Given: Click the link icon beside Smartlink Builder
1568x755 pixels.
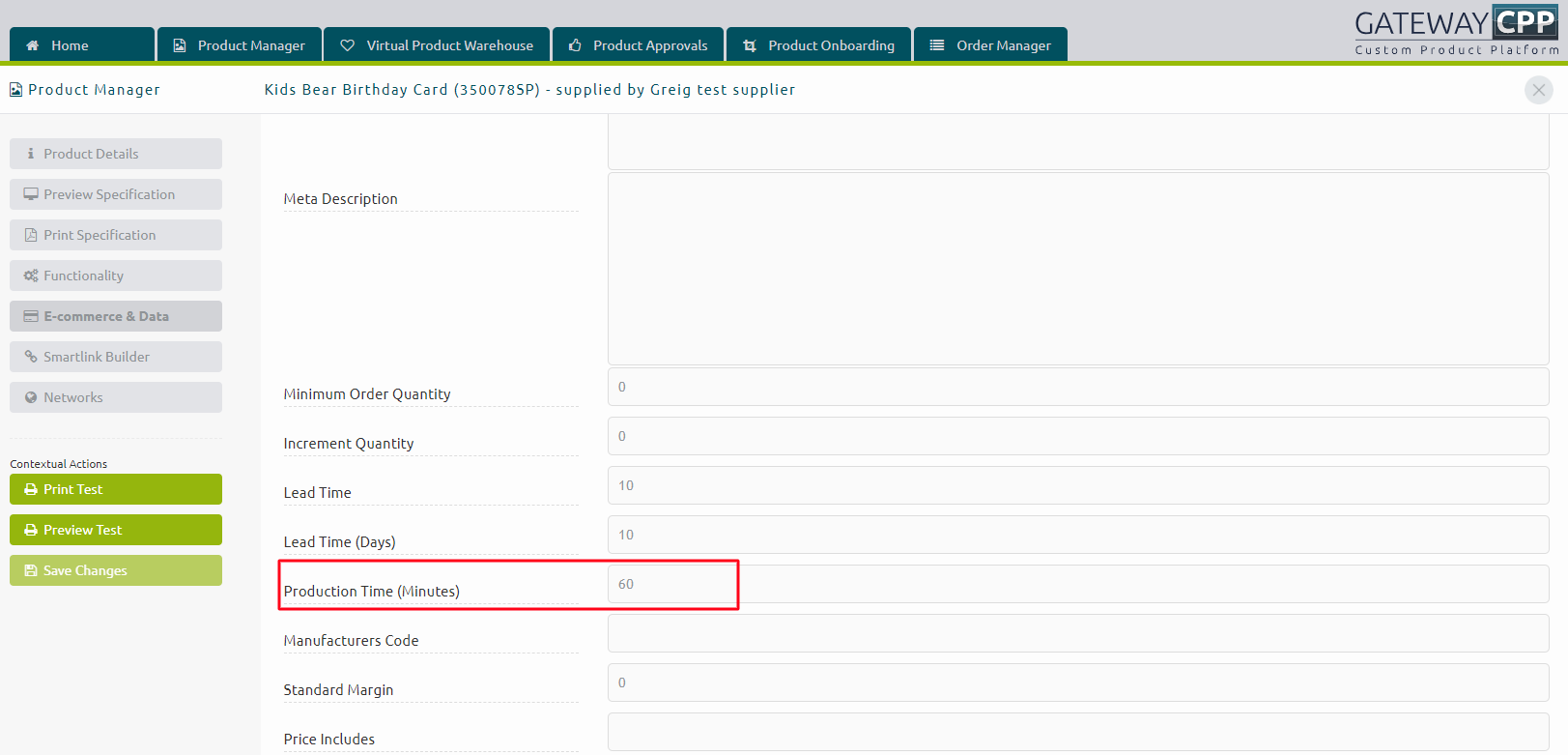Looking at the screenshot, I should (31, 357).
